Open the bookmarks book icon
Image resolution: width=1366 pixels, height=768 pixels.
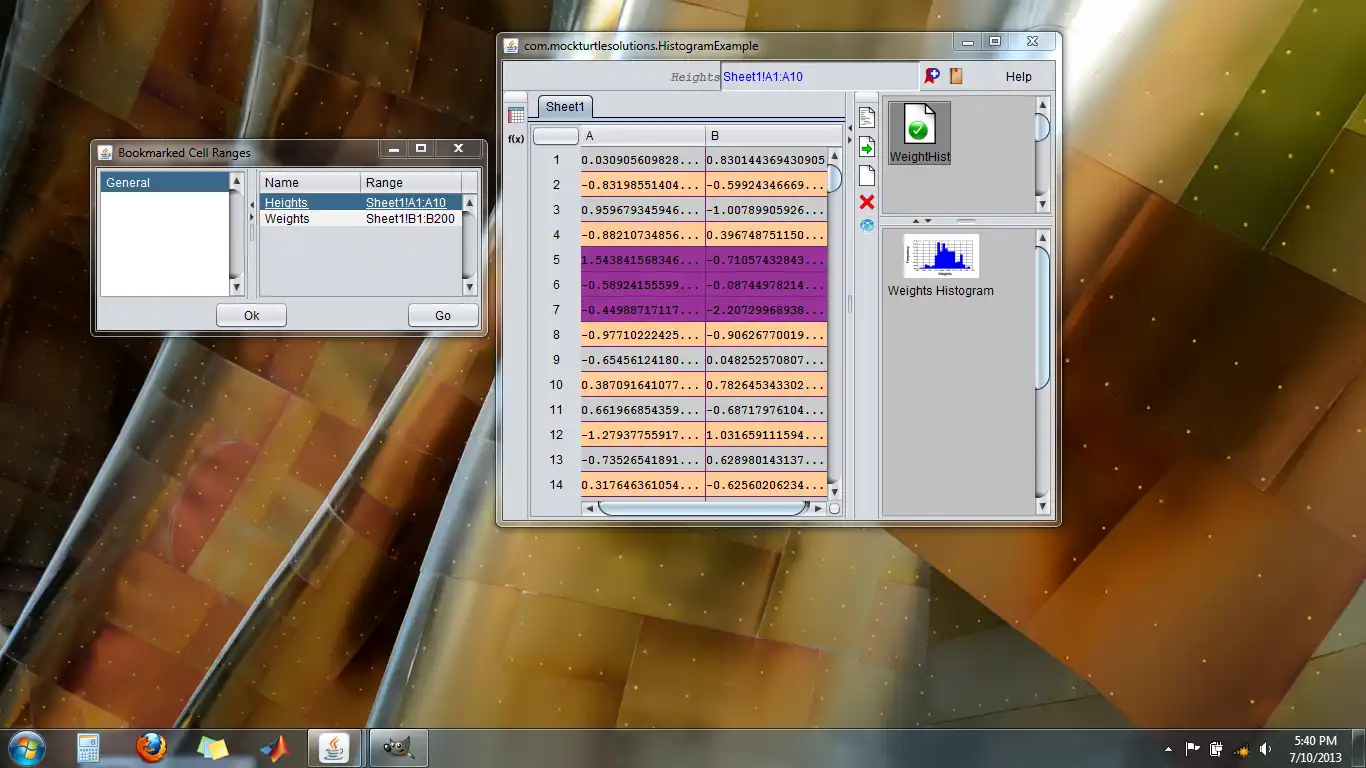coord(956,76)
